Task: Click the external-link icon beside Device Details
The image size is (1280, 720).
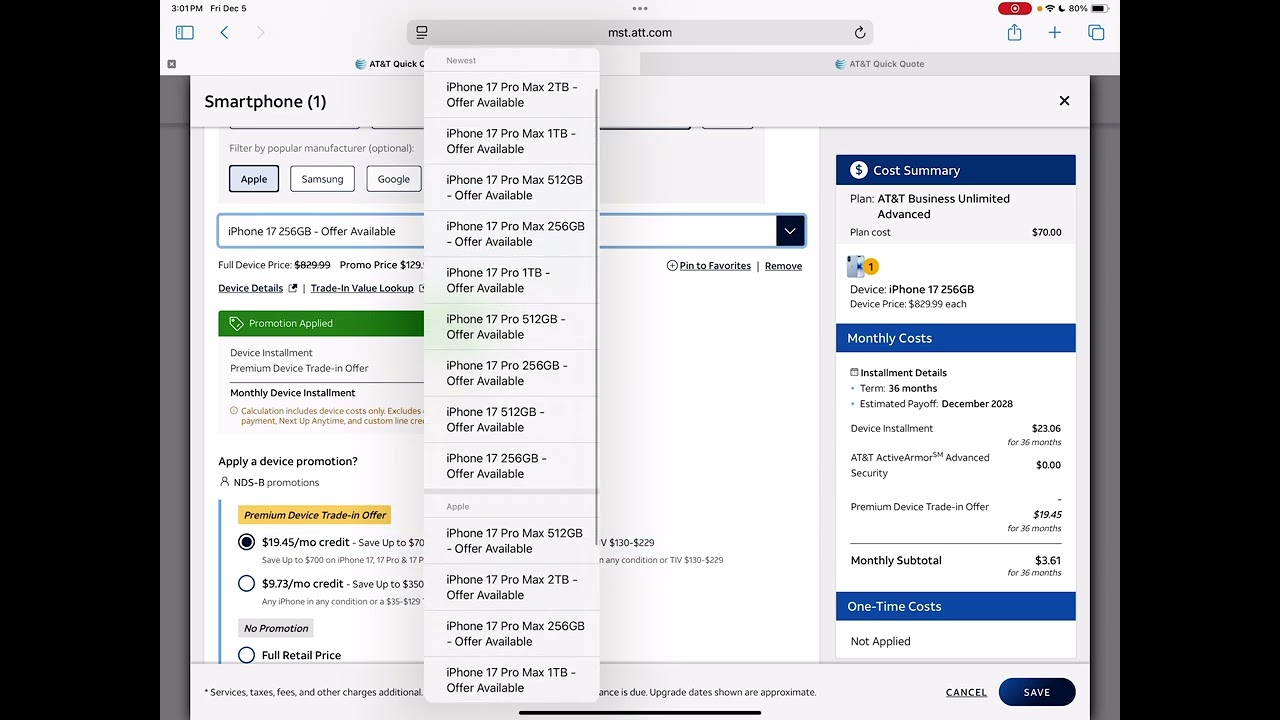Action: click(293, 288)
